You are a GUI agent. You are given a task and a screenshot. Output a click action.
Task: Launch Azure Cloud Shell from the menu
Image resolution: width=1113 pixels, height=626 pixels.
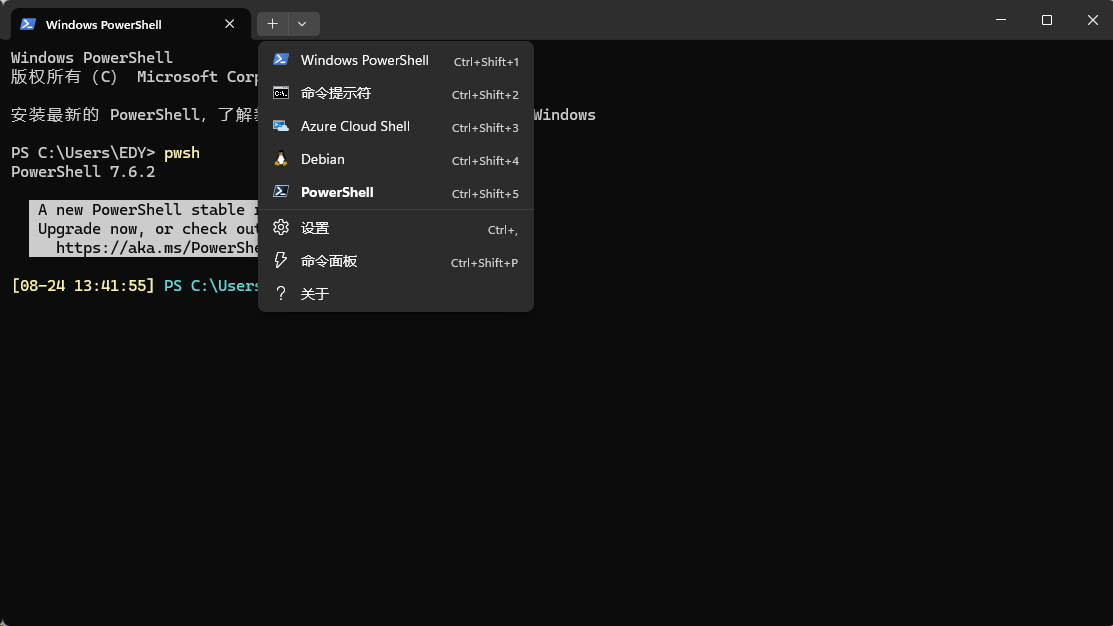[x=396, y=126]
